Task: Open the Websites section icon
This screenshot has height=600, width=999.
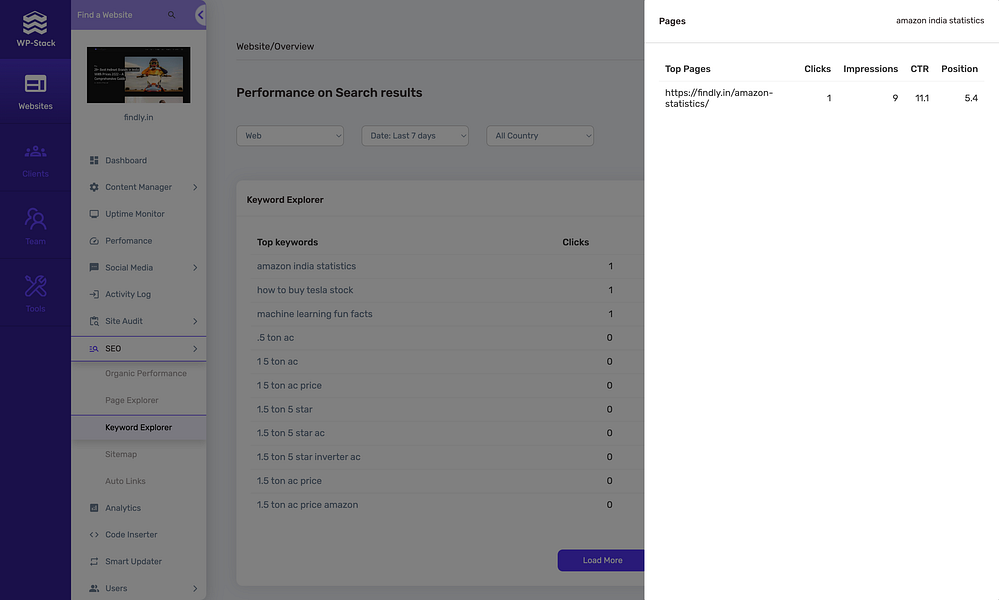Action: coord(35,83)
